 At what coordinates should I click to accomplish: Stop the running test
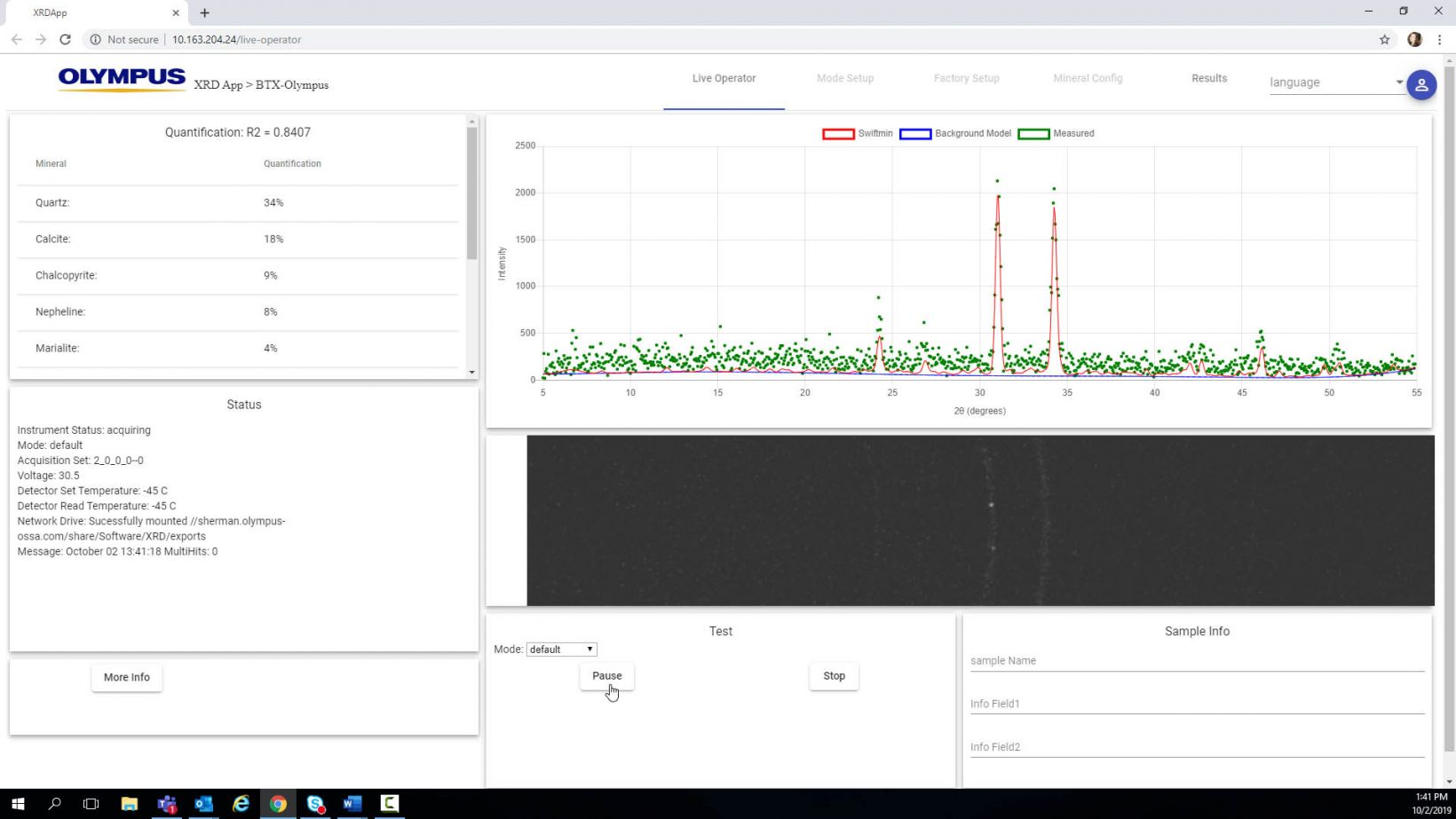[x=834, y=676]
